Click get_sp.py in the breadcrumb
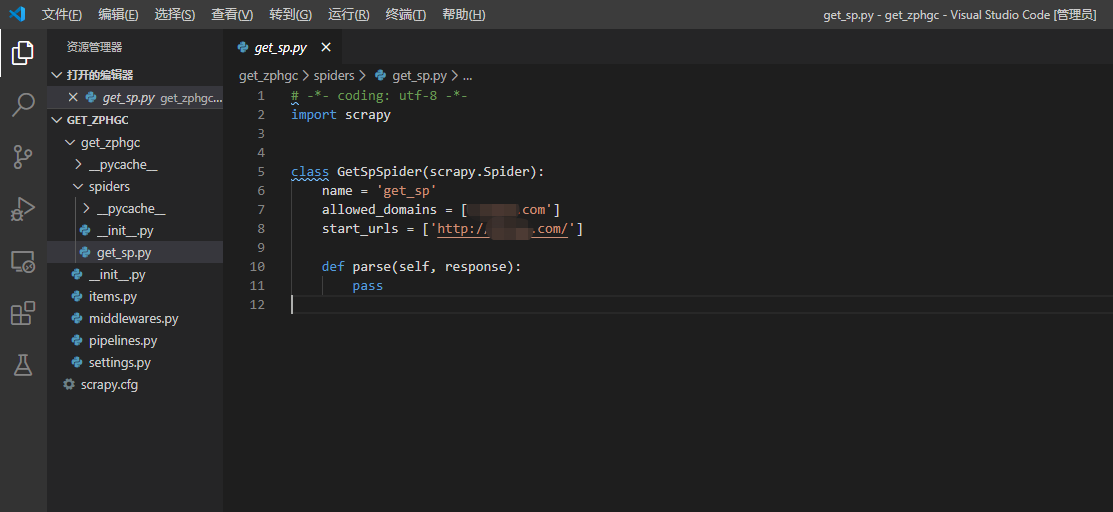 [x=419, y=75]
